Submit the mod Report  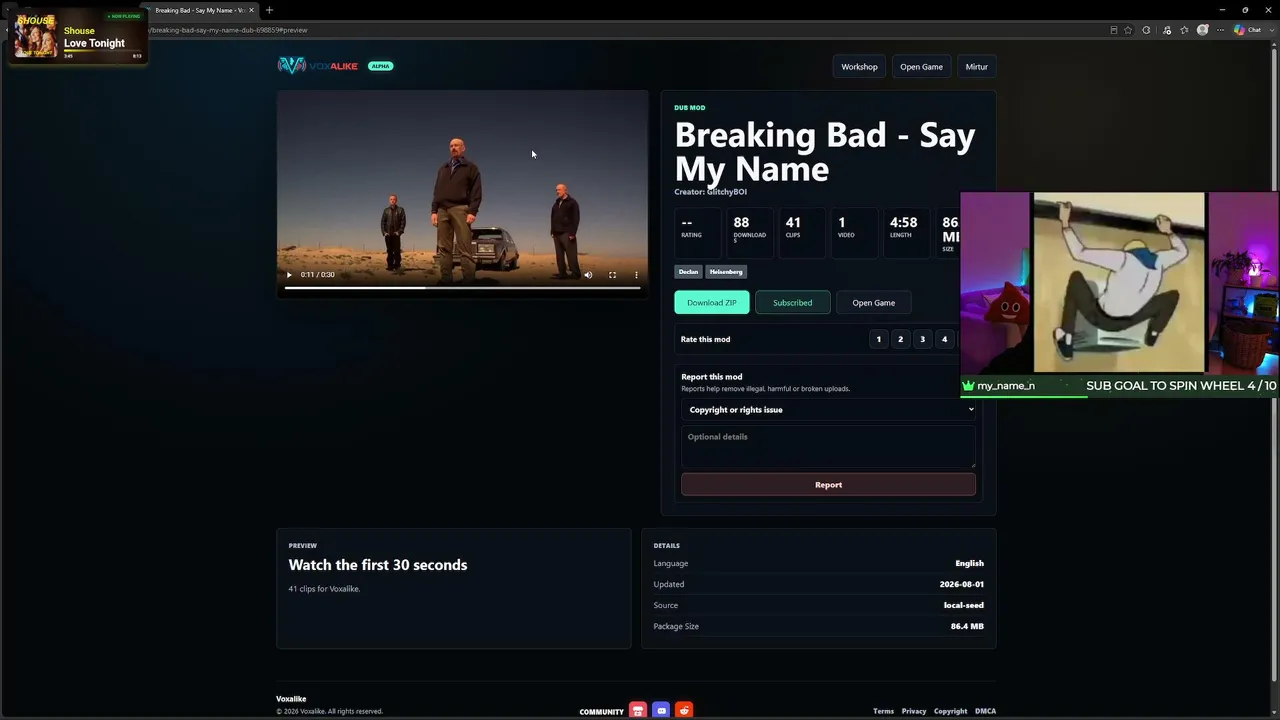[828, 485]
